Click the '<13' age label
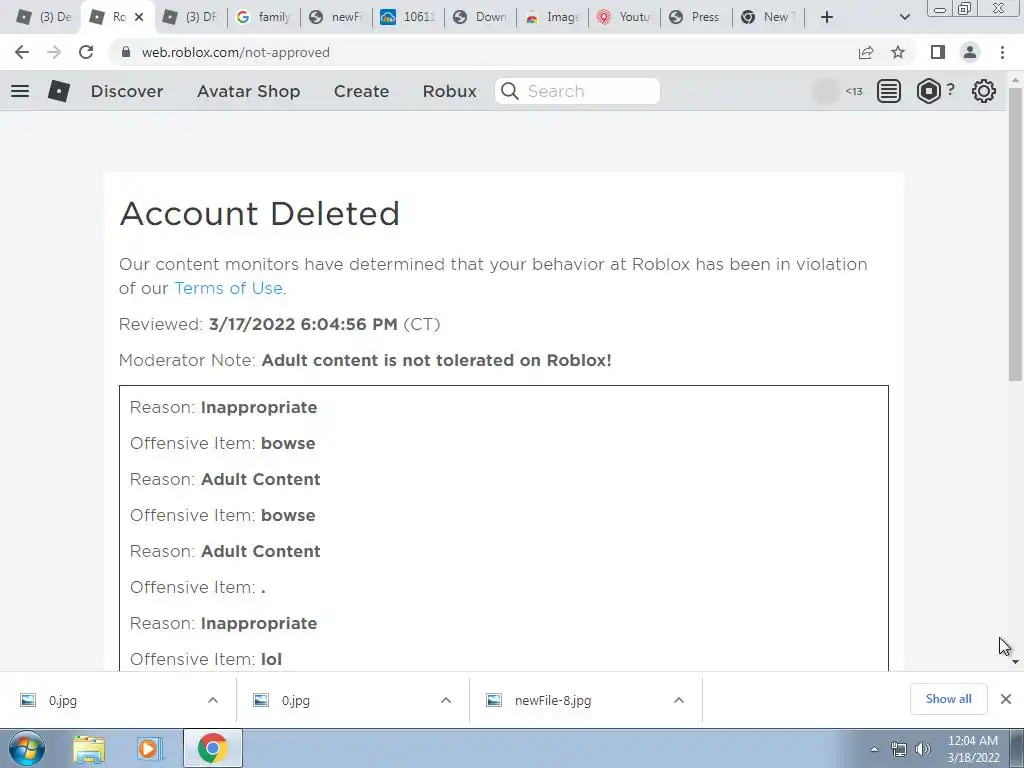Viewport: 1024px width, 768px height. point(854,91)
